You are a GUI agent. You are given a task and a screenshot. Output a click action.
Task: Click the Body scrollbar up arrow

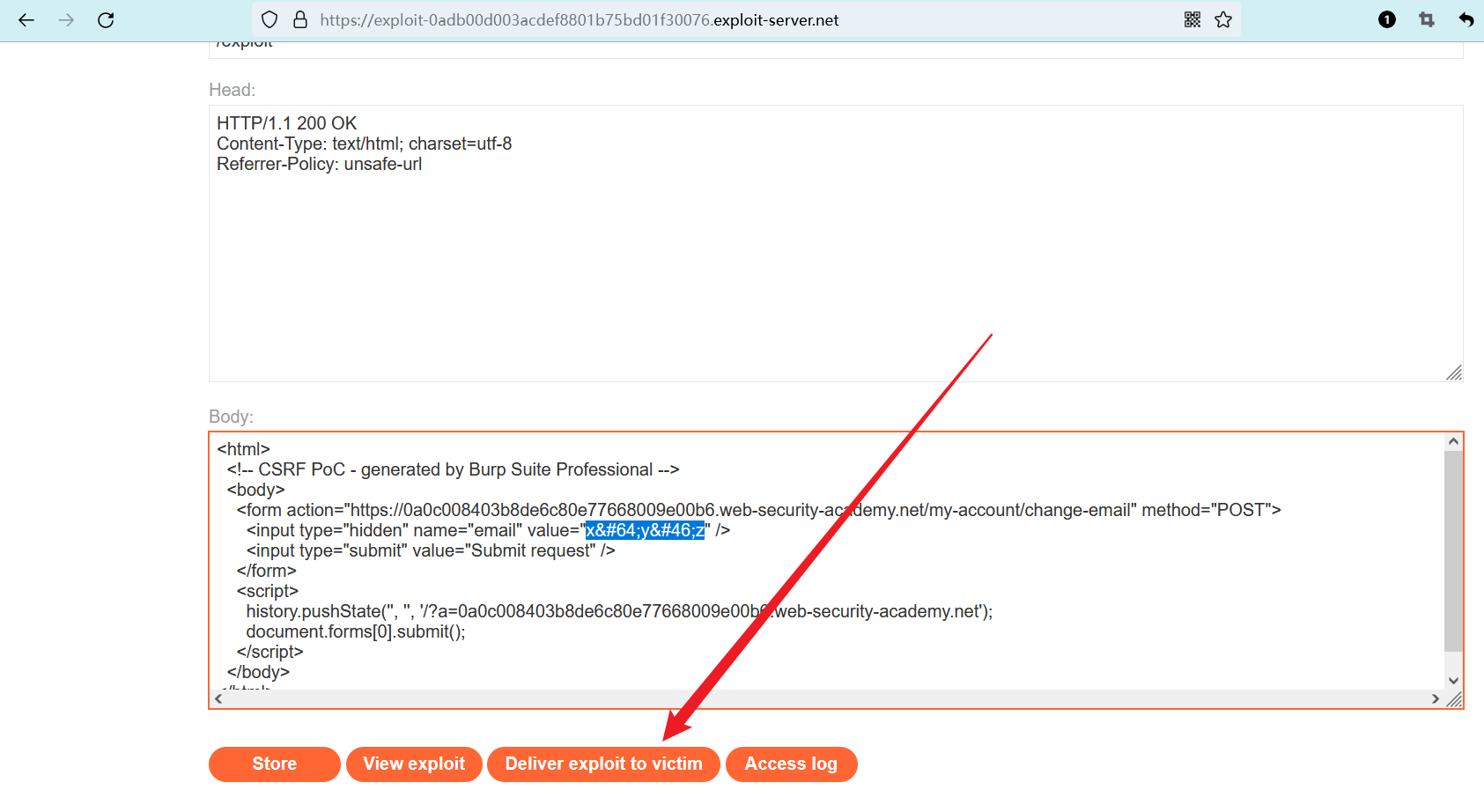[x=1453, y=441]
